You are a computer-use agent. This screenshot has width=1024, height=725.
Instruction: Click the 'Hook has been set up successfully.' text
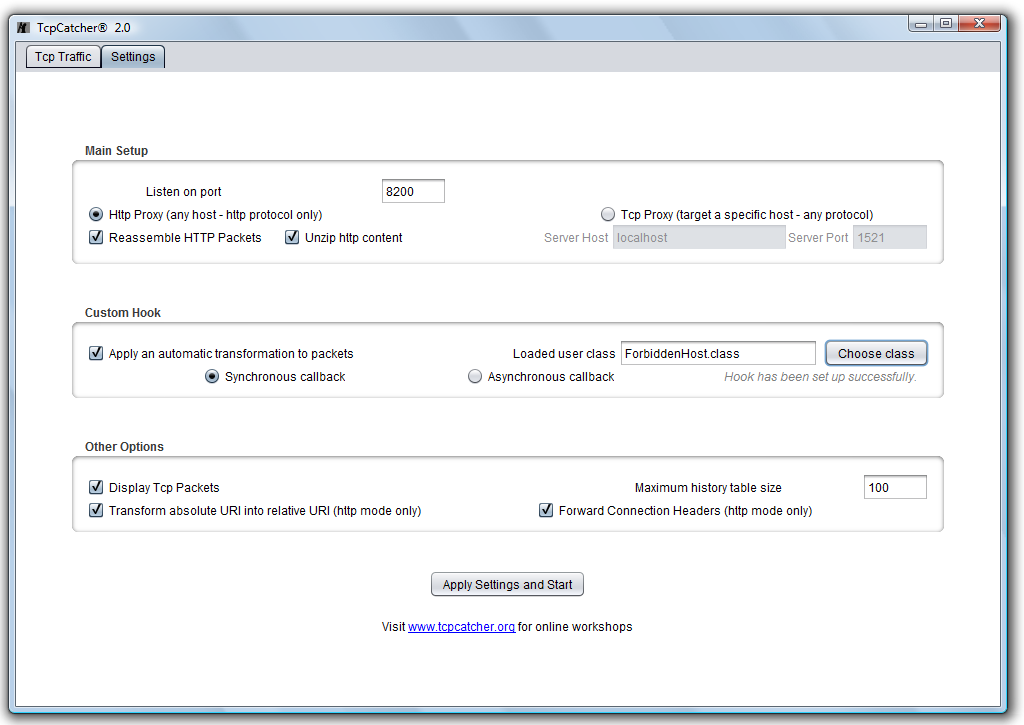[x=820, y=377]
